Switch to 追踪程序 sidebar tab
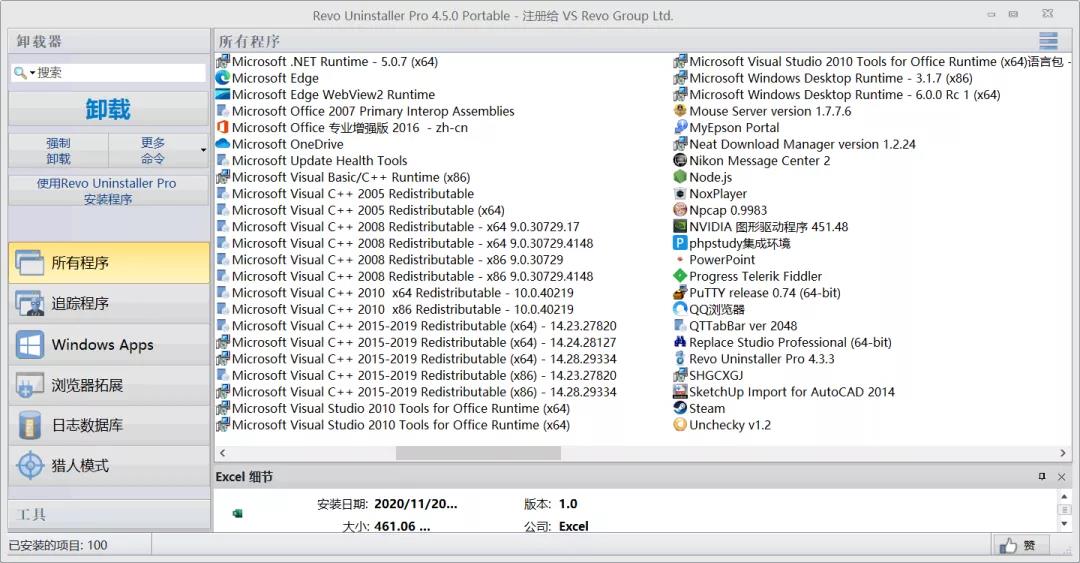This screenshot has height=563, width=1080. point(109,303)
